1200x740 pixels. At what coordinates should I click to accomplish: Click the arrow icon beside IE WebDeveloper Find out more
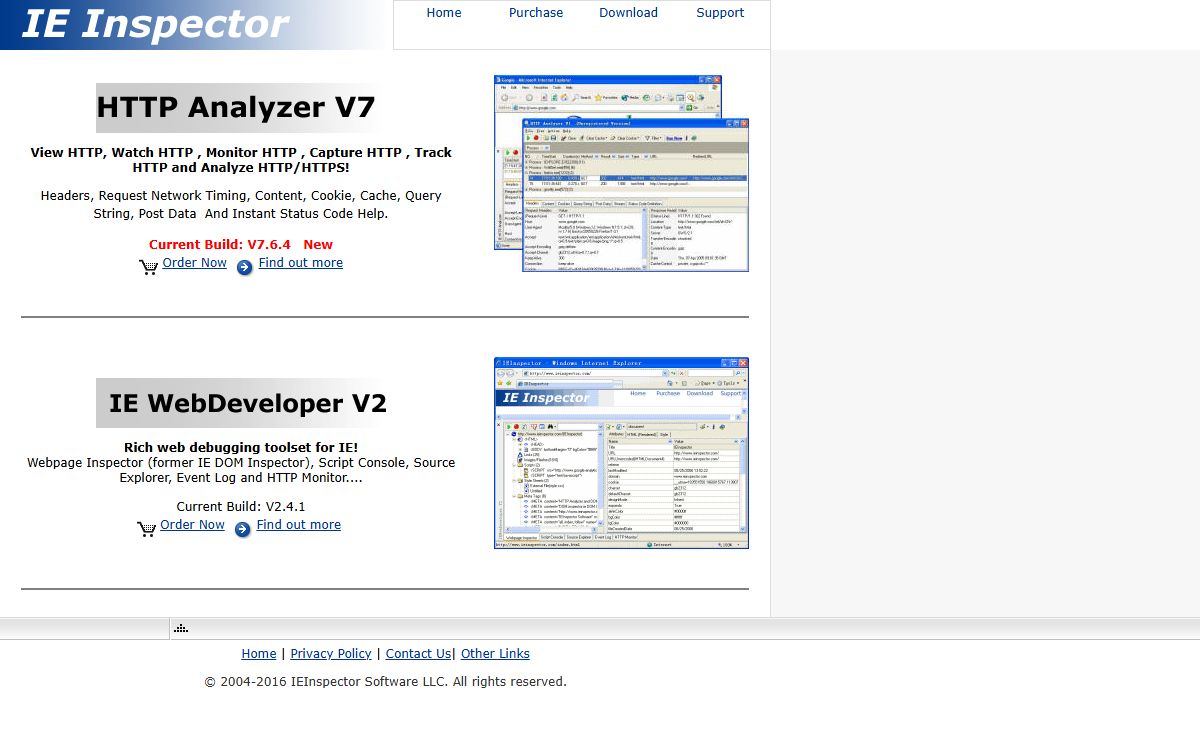click(243, 529)
